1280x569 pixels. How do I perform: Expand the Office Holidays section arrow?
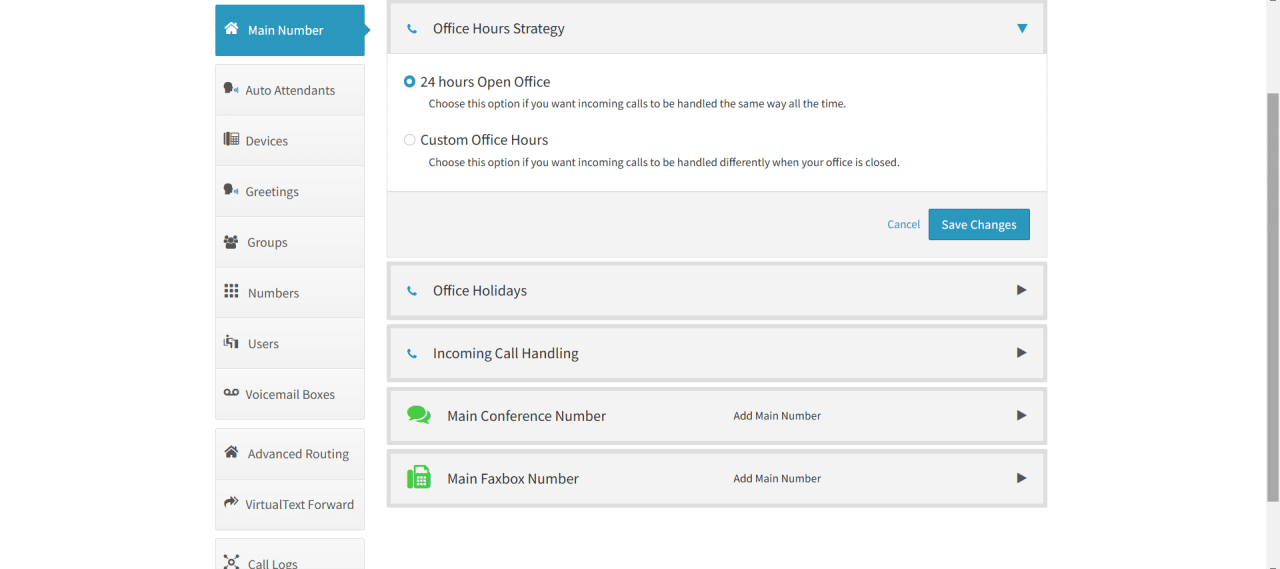click(1022, 290)
